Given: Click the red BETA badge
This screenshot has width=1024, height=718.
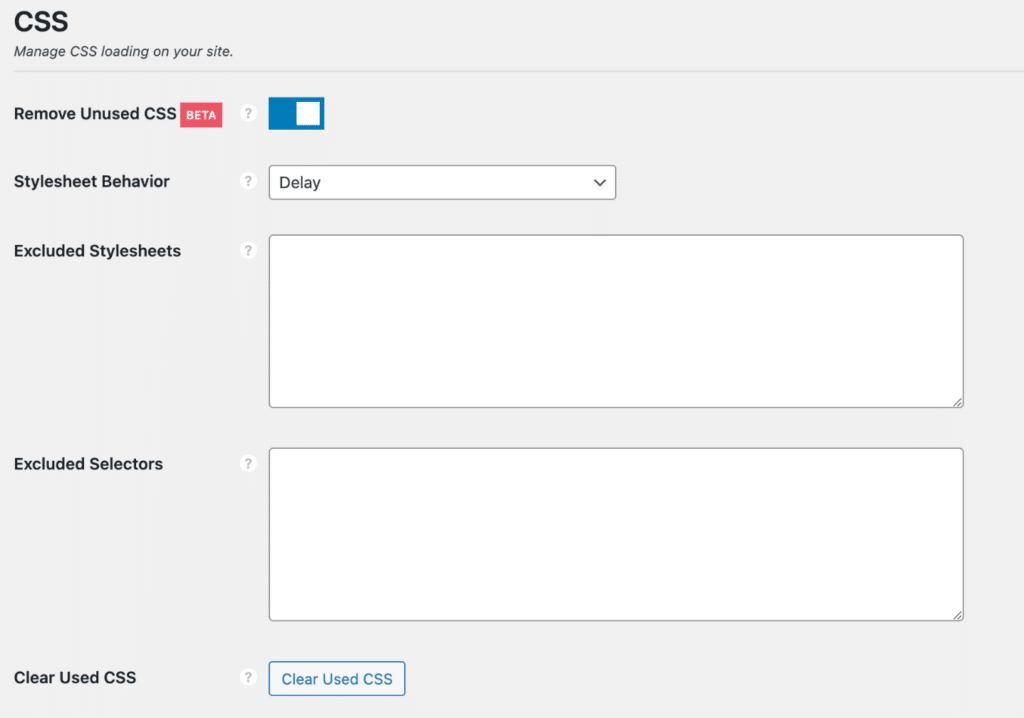Looking at the screenshot, I should coord(200,114).
